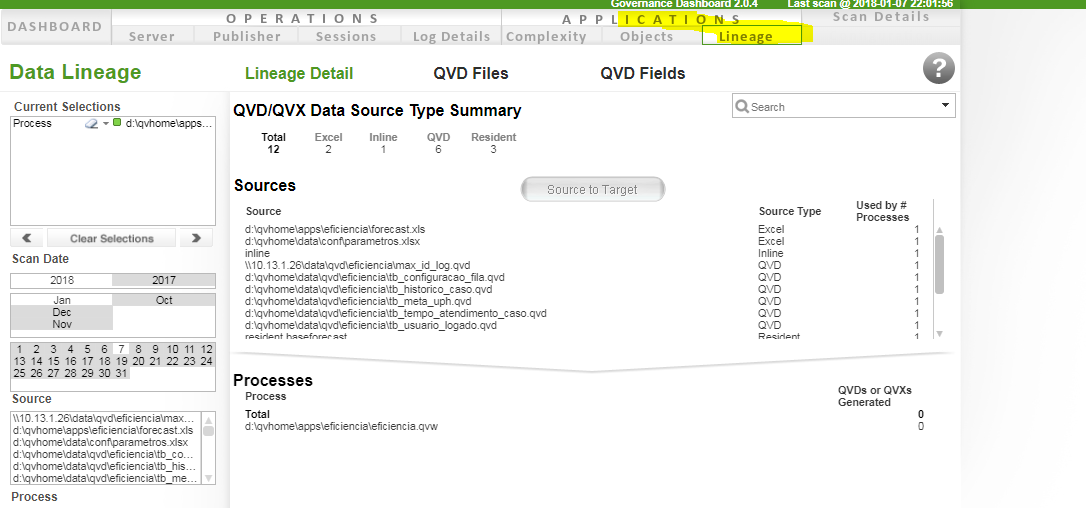Go forward one selection step
Image resolution: width=1086 pixels, height=508 pixels.
coord(196,238)
